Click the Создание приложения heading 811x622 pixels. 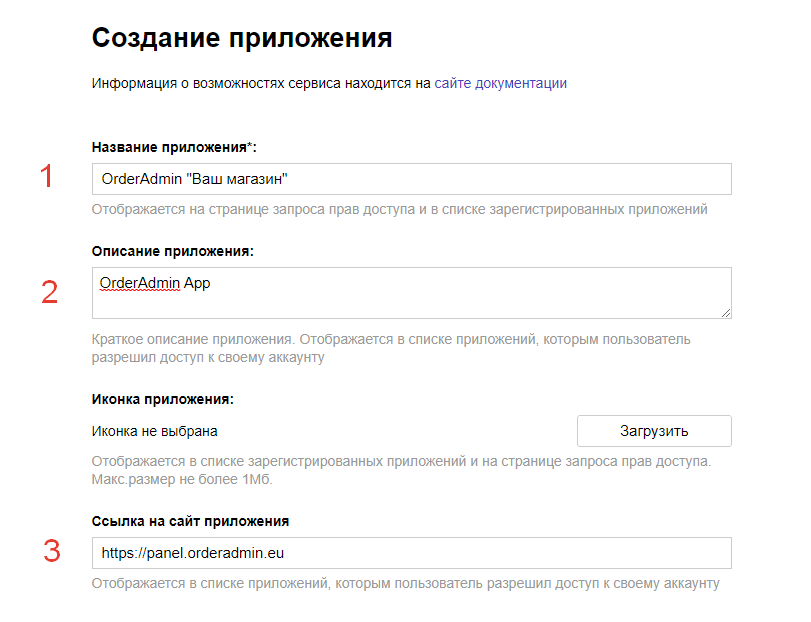tap(242, 38)
